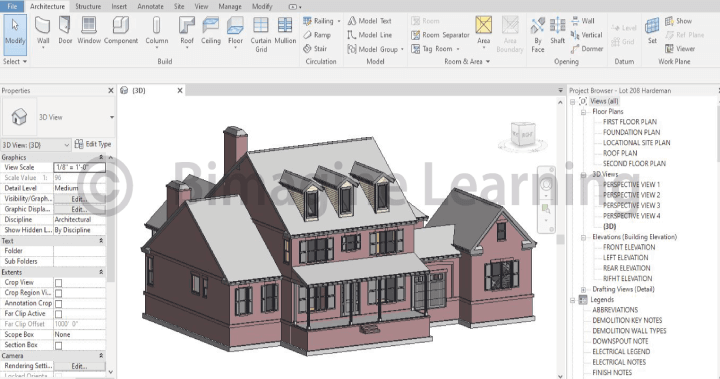Activate the Wall tool
Screen dimensions: 720x379
(x=43, y=31)
